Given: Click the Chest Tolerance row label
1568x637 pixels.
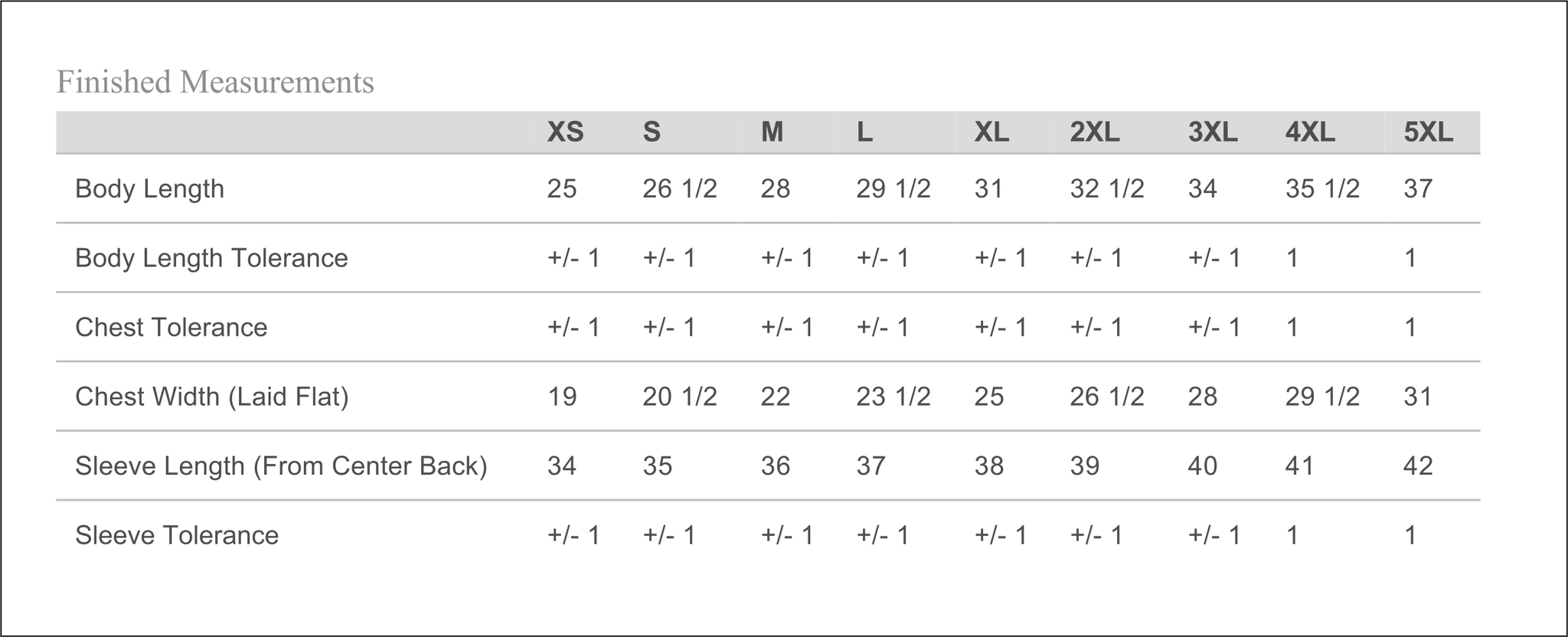Looking at the screenshot, I should tap(171, 327).
